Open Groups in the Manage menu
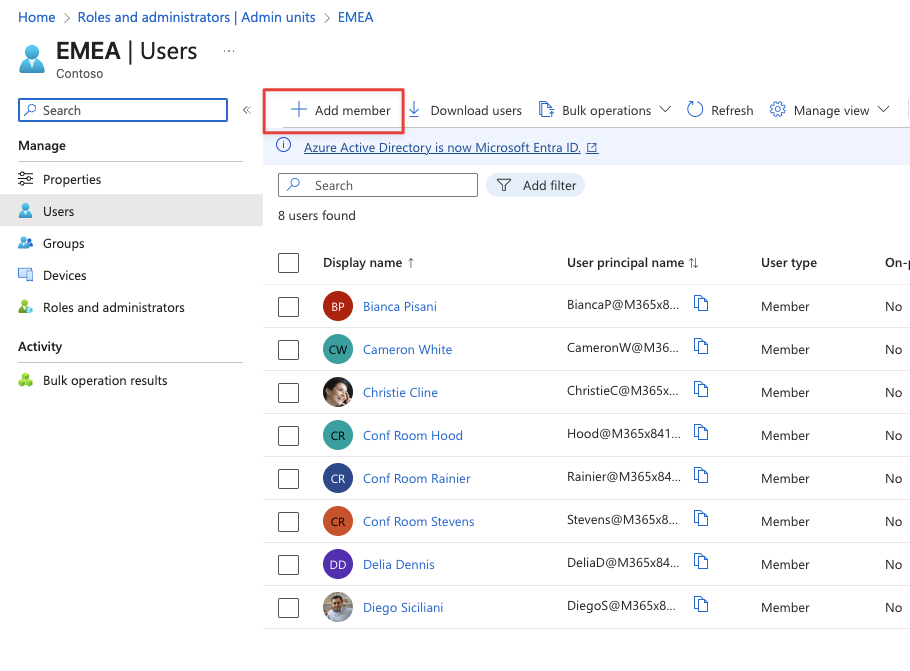Viewport: 910px width, 671px height. [63, 243]
